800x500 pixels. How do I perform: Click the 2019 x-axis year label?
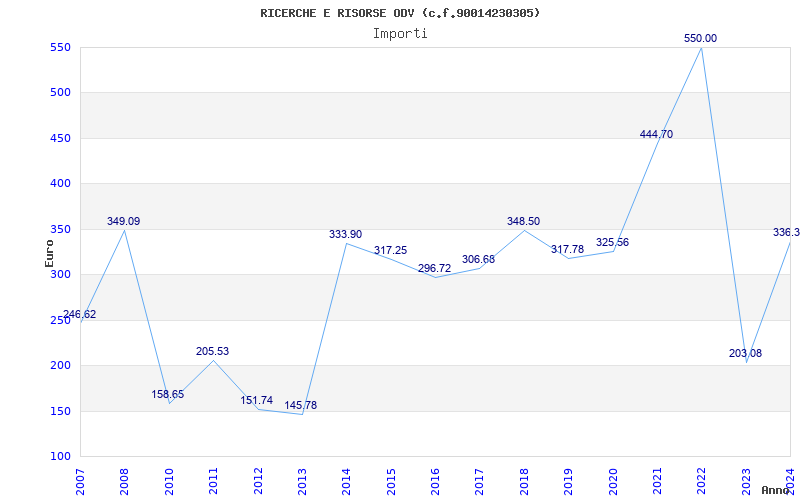(x=568, y=481)
